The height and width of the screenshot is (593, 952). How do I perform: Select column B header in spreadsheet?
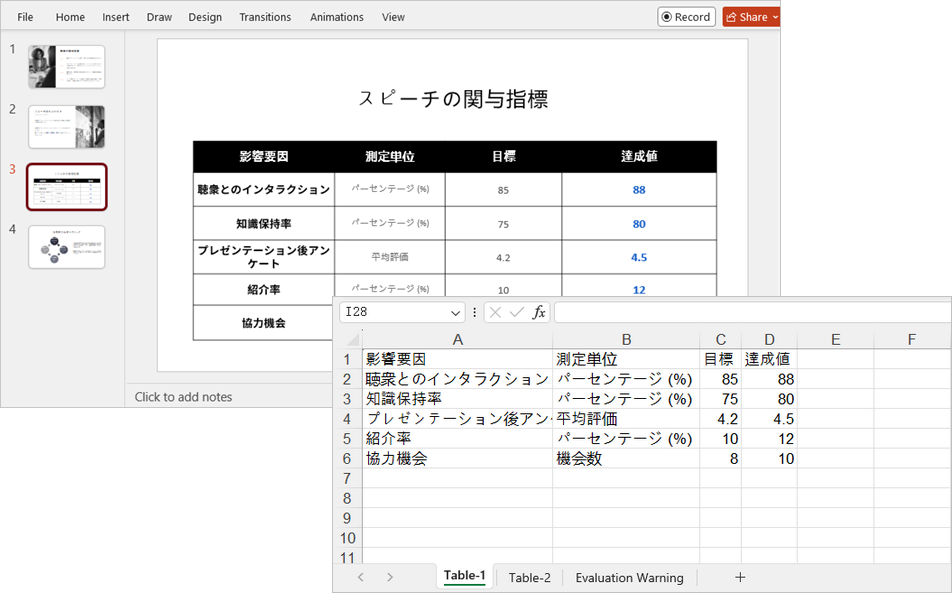(626, 339)
